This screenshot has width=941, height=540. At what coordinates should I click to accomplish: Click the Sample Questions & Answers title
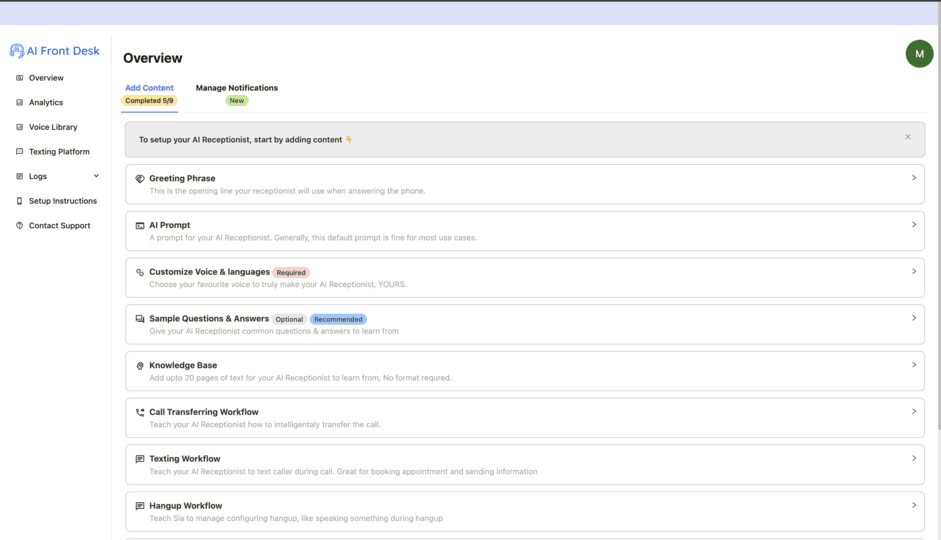tap(209, 319)
